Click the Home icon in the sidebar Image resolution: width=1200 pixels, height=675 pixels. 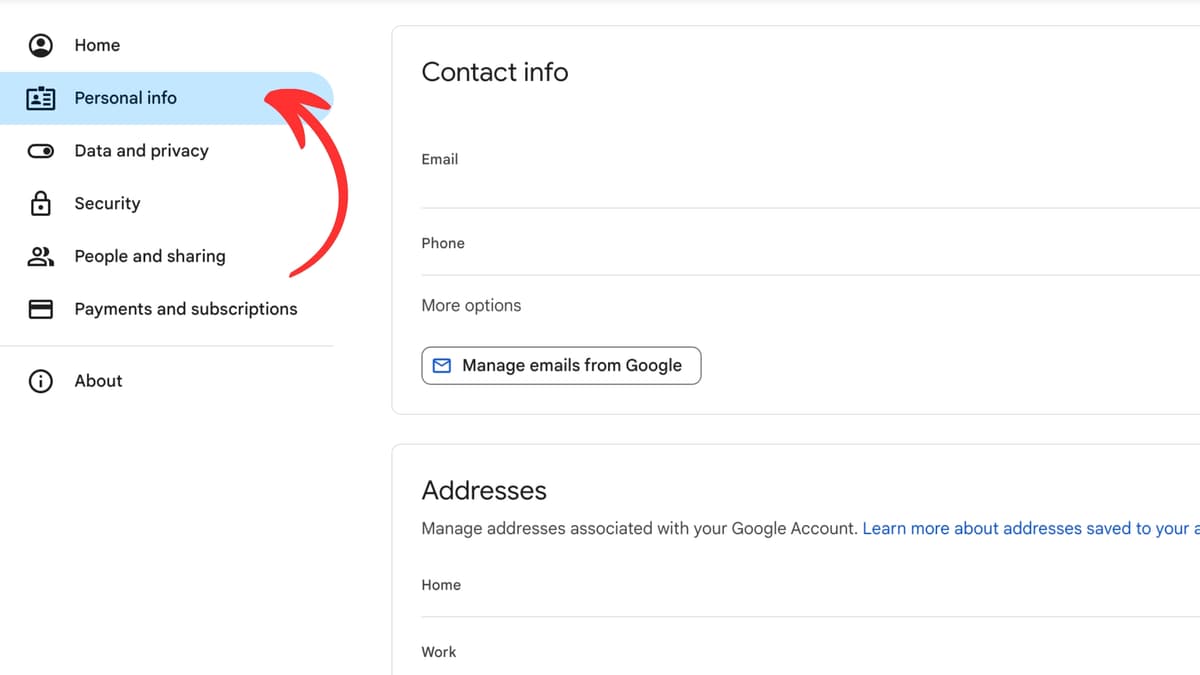(x=40, y=45)
